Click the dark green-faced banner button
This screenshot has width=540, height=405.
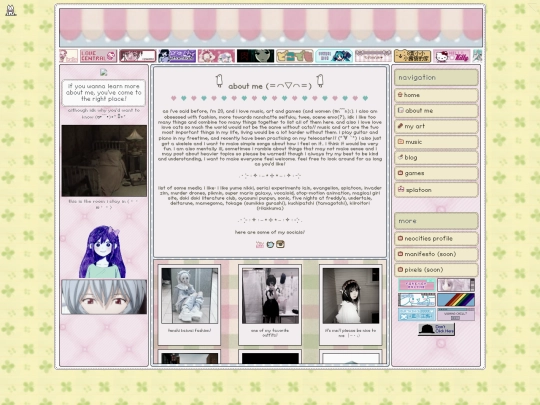[x=255, y=56]
